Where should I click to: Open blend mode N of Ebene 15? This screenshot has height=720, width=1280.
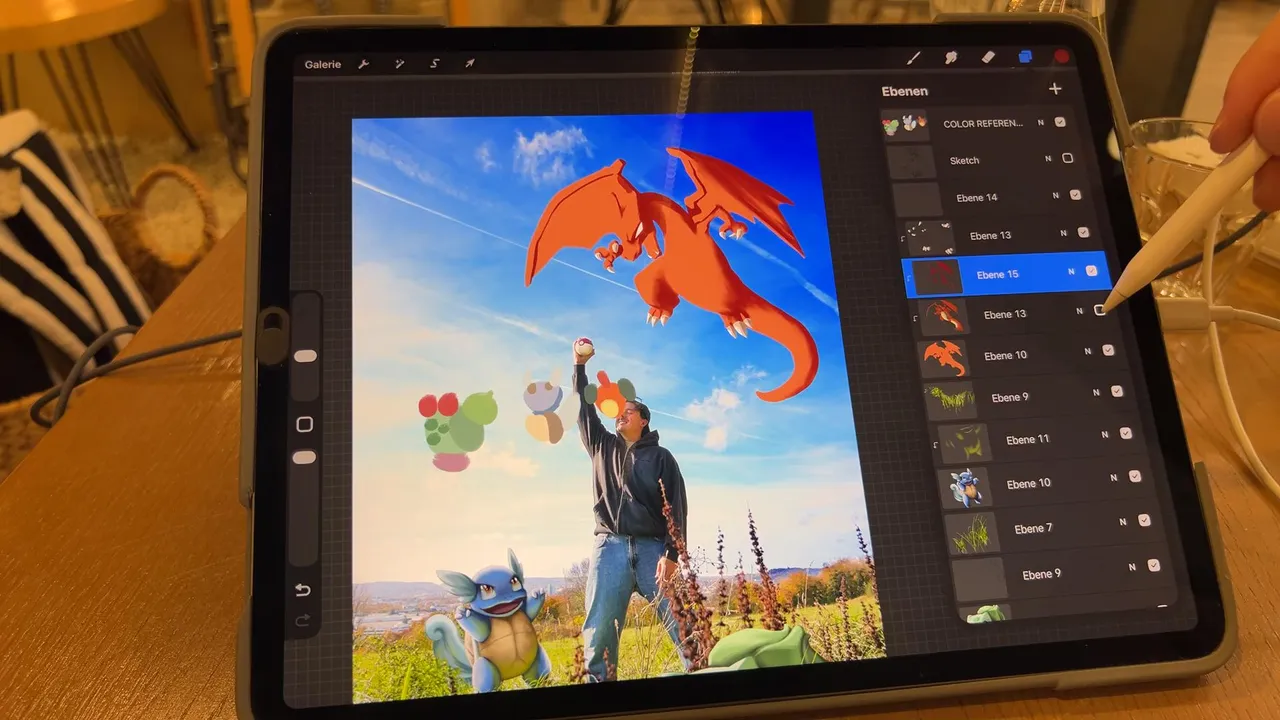1071,272
